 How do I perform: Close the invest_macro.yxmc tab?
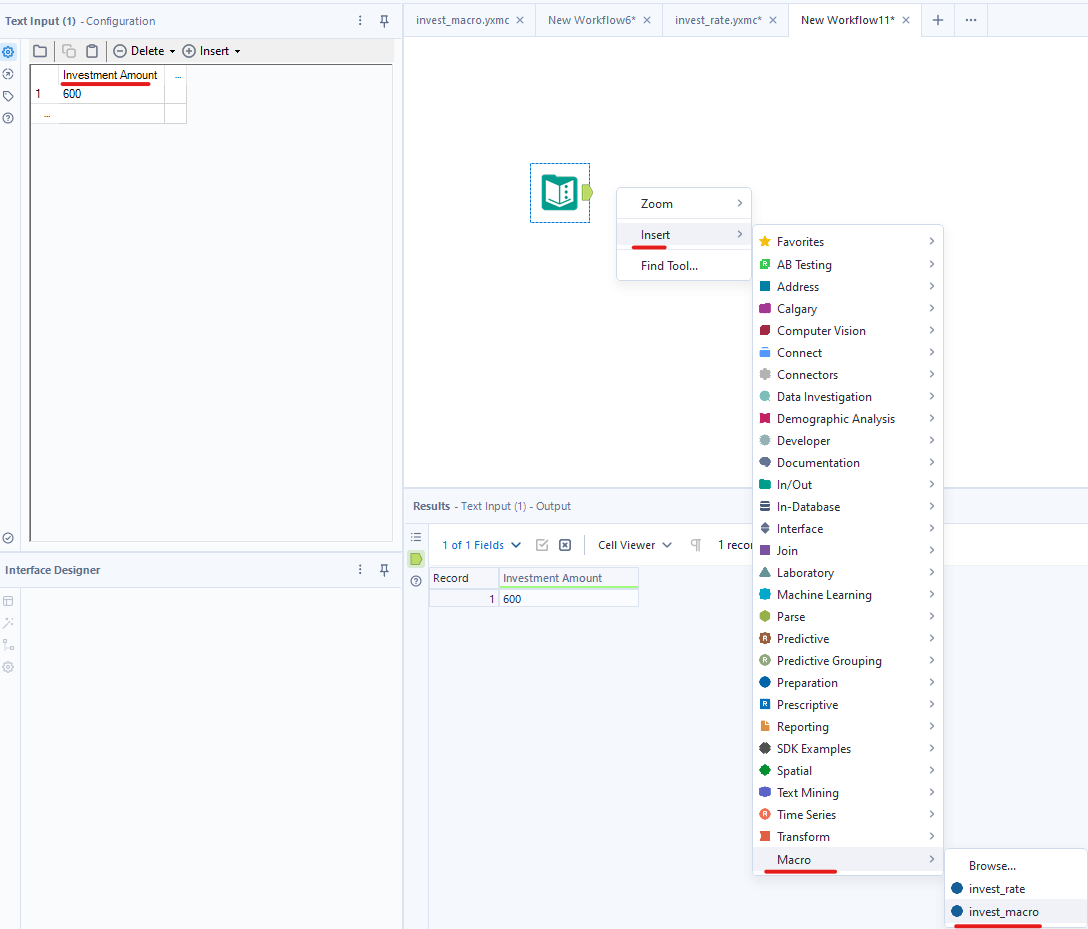pyautogui.click(x=520, y=20)
